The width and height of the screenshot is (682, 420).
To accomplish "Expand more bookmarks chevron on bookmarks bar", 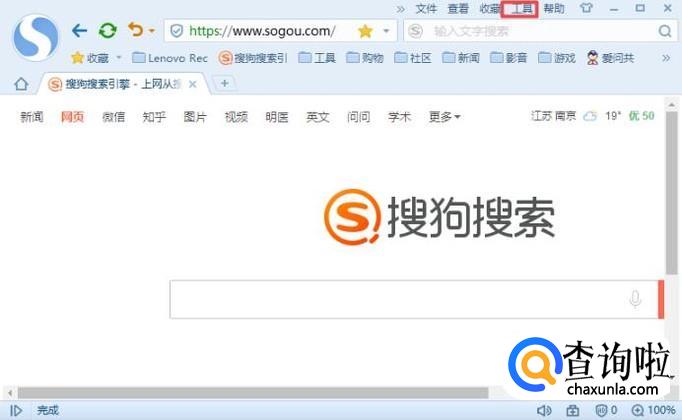I will (665, 58).
